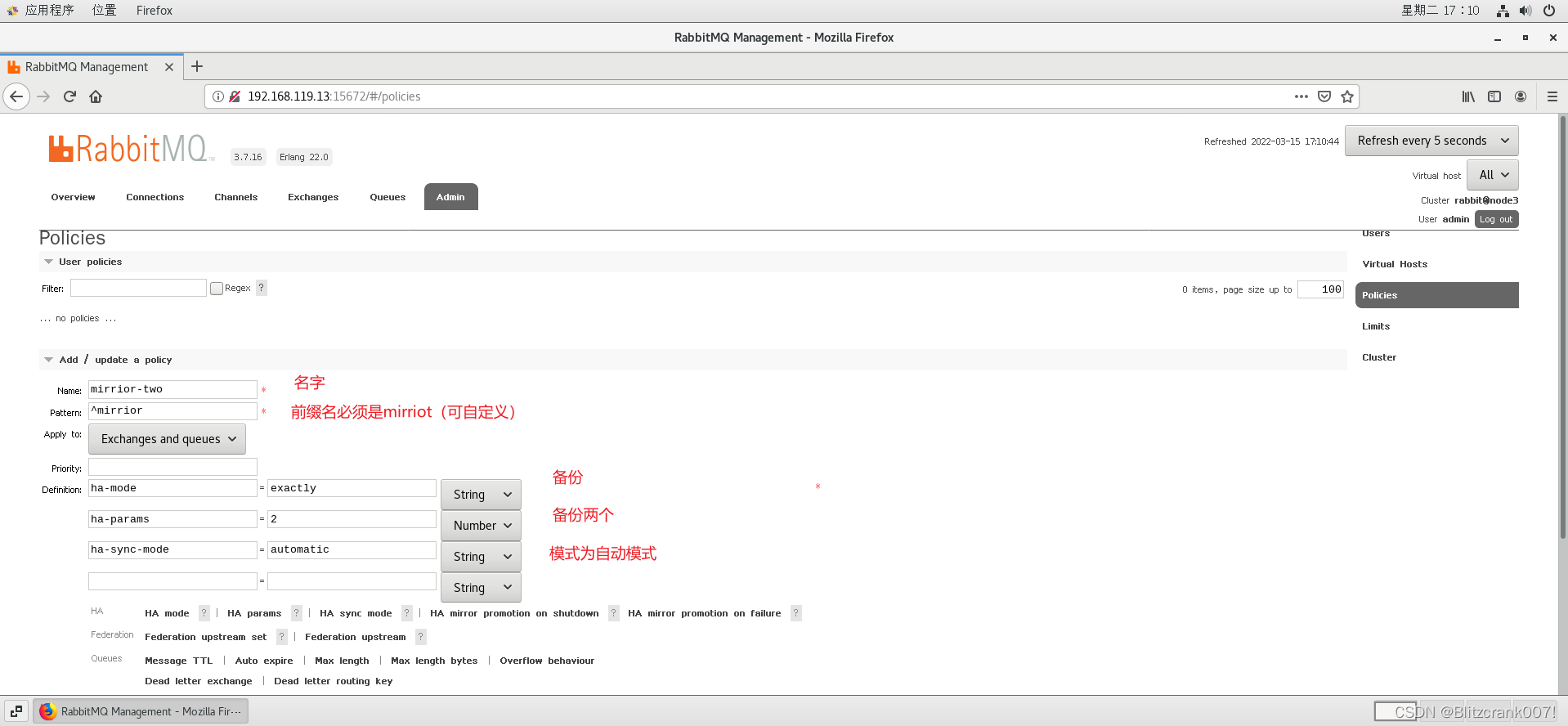
Task: Click the show desktop icon in taskbar
Action: point(16,711)
